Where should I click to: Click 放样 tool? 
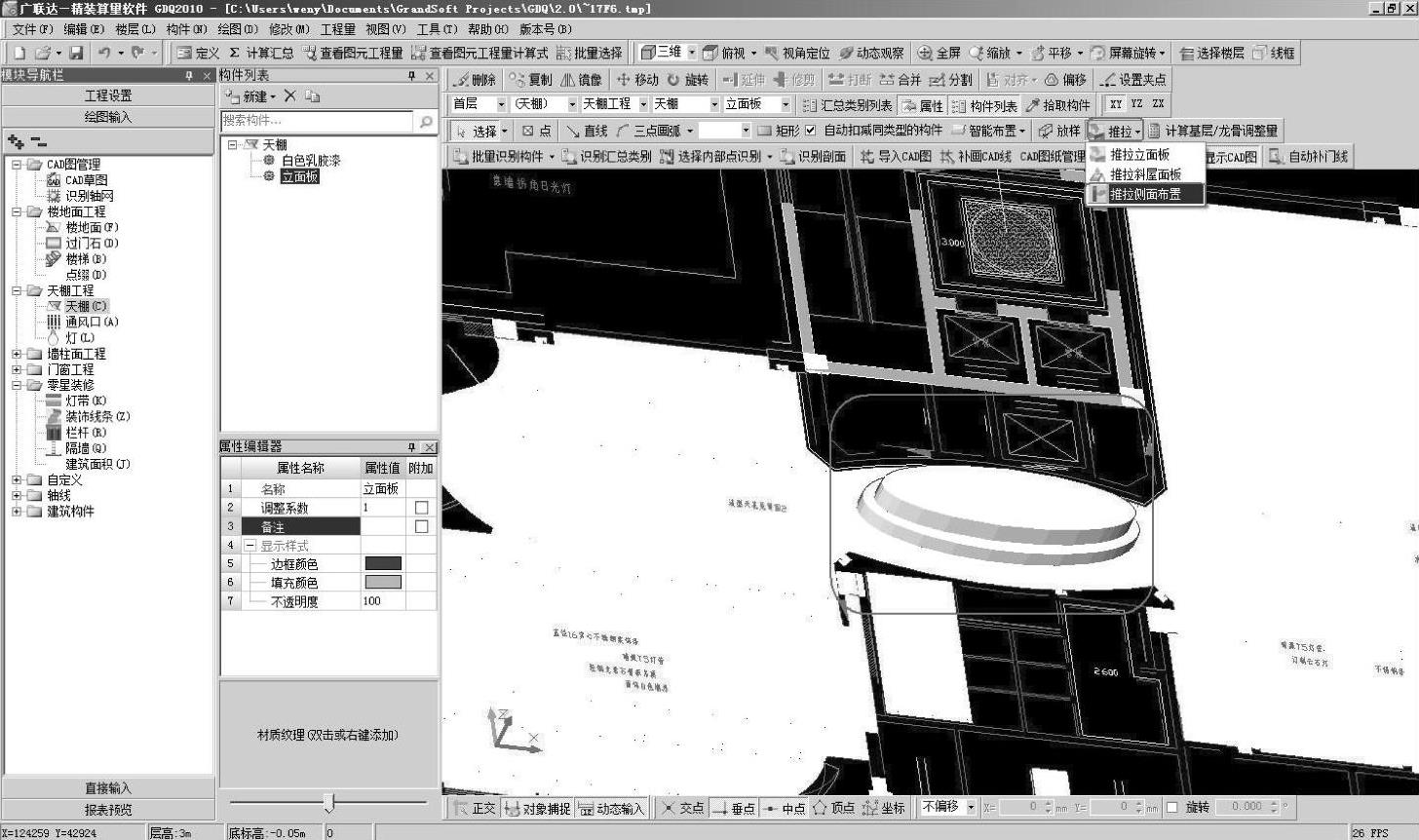(x=1059, y=131)
